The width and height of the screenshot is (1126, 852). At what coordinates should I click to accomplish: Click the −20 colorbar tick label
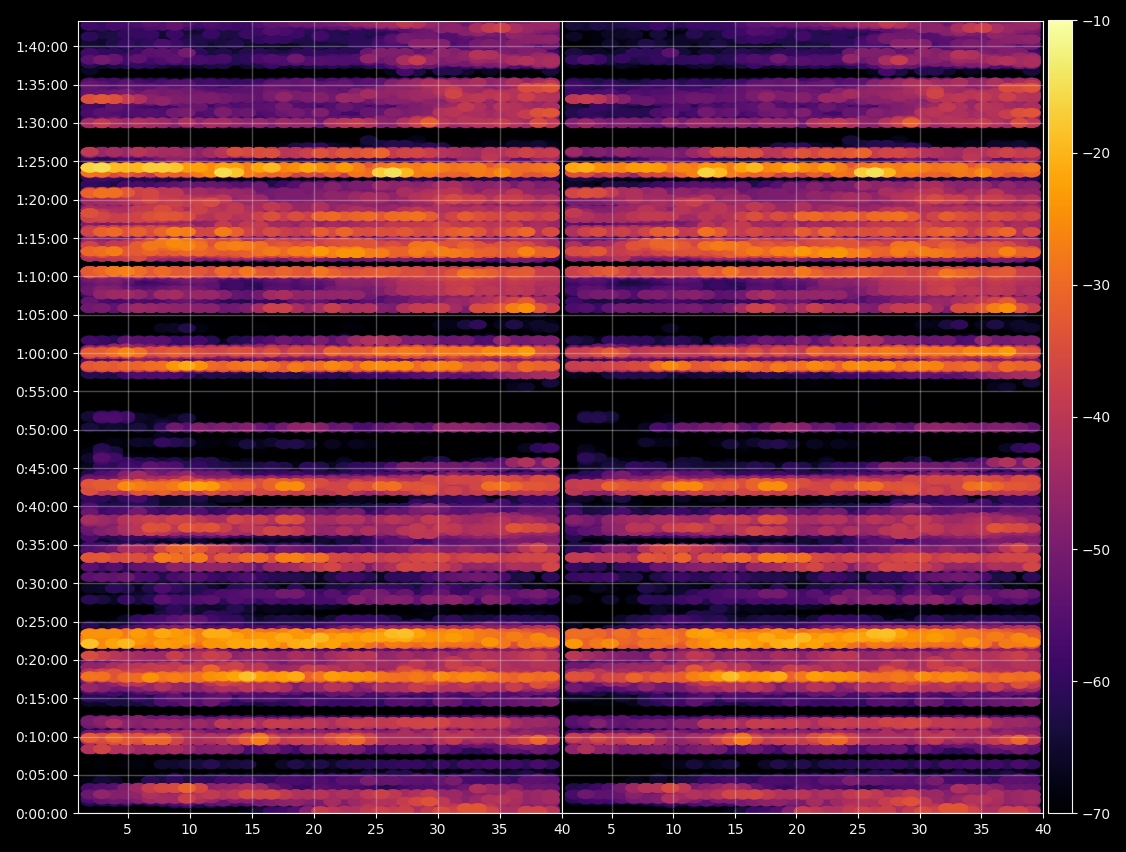tap(1095, 153)
